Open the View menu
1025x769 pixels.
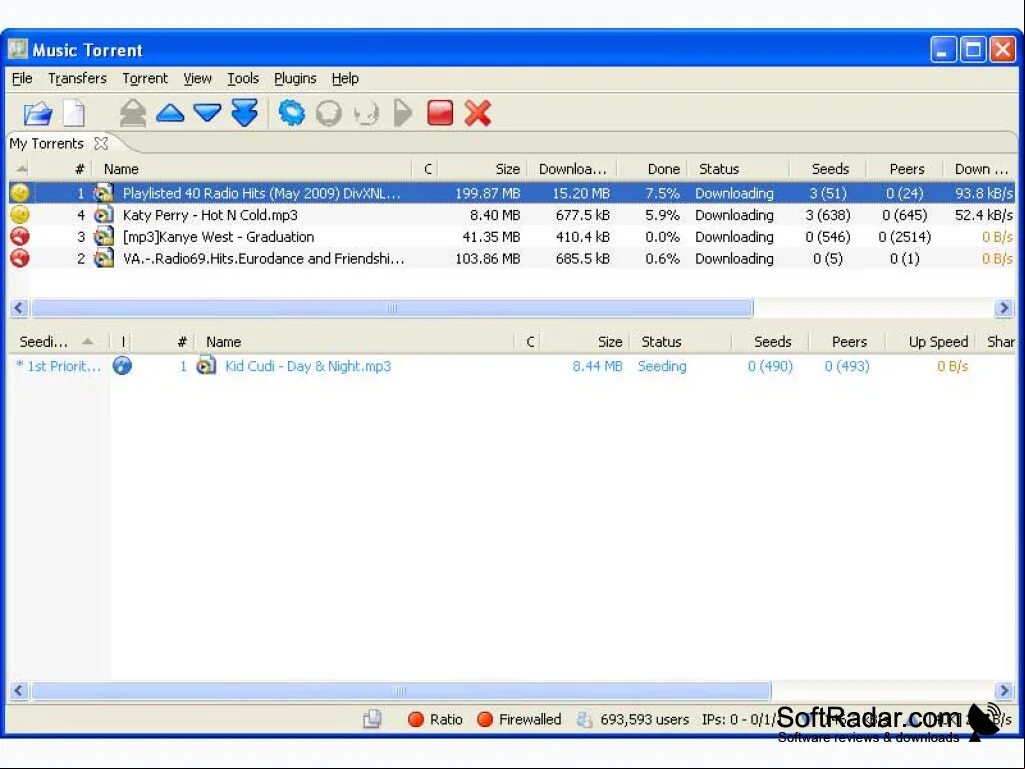coord(197,78)
